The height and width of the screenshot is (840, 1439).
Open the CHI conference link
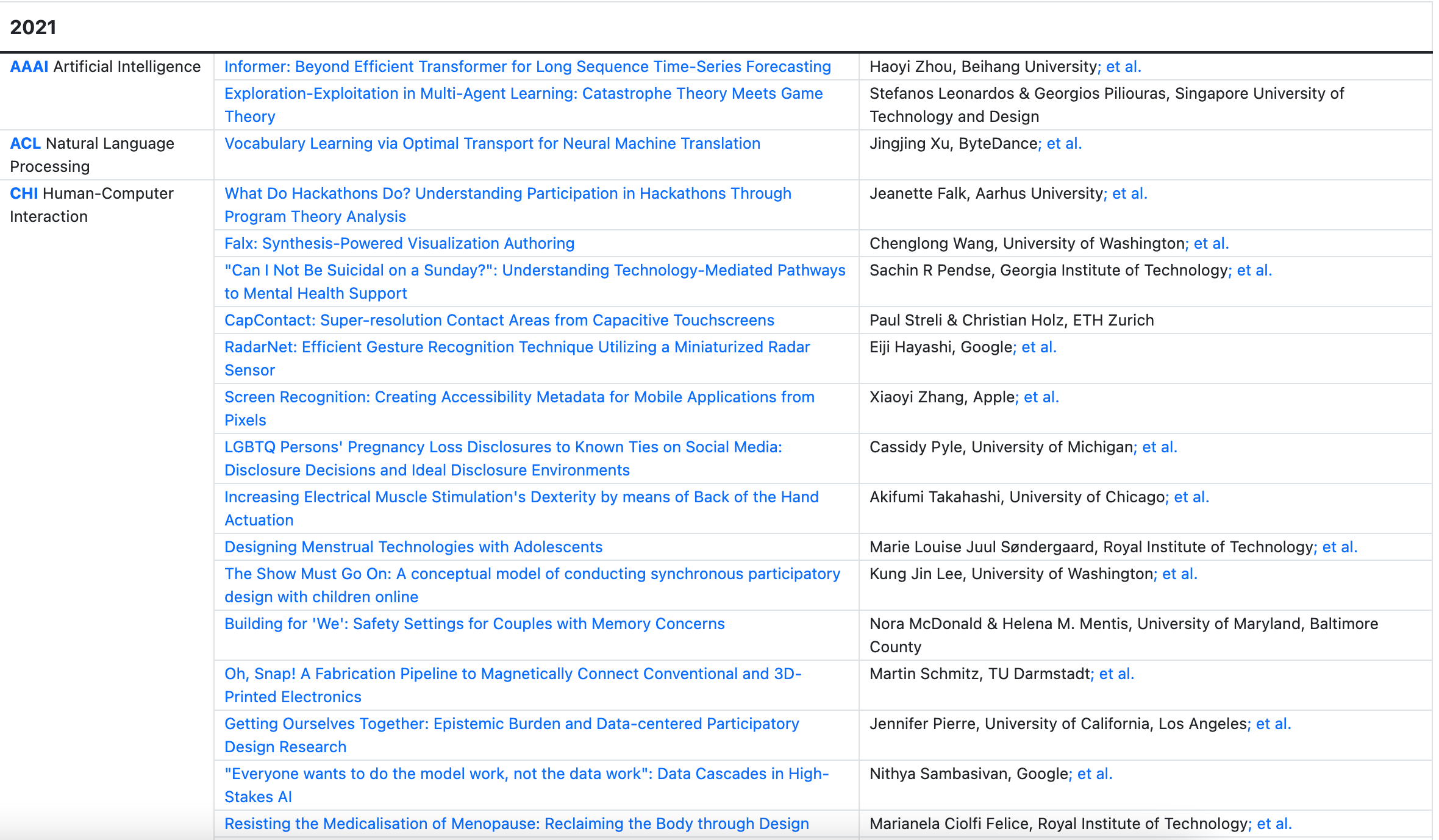24,193
